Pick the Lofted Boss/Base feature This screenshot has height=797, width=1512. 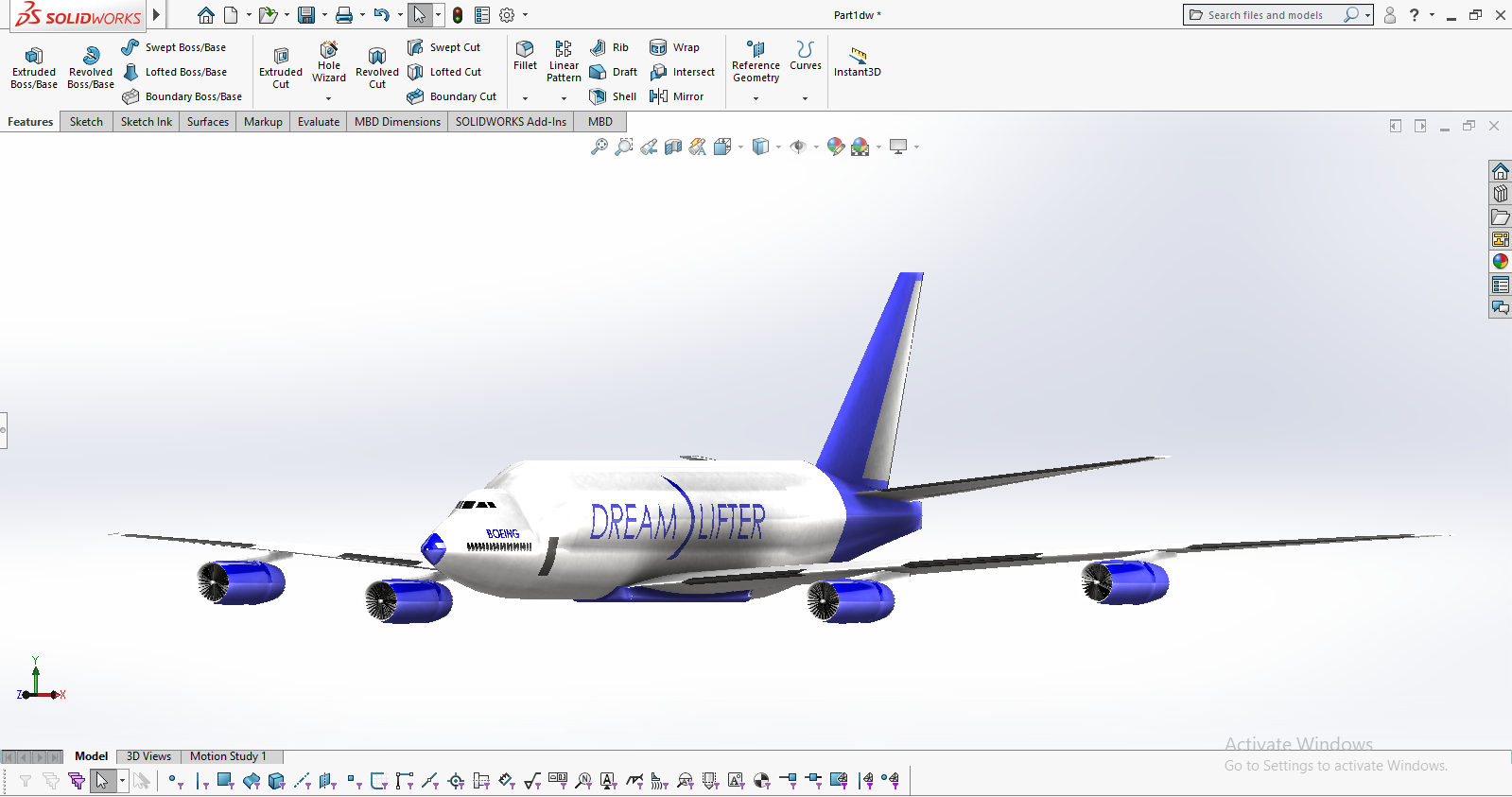tap(175, 72)
